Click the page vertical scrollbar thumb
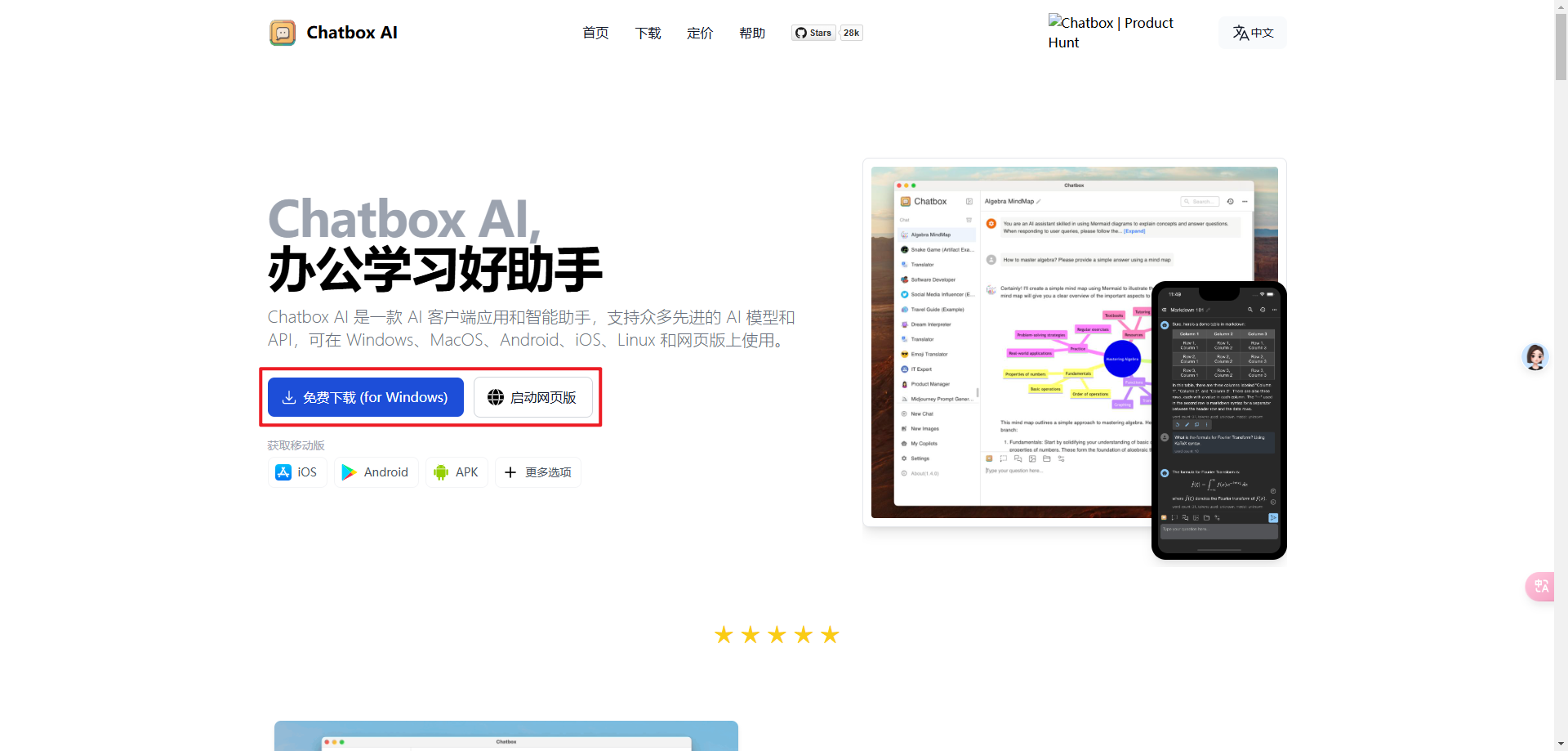 coord(1561,47)
